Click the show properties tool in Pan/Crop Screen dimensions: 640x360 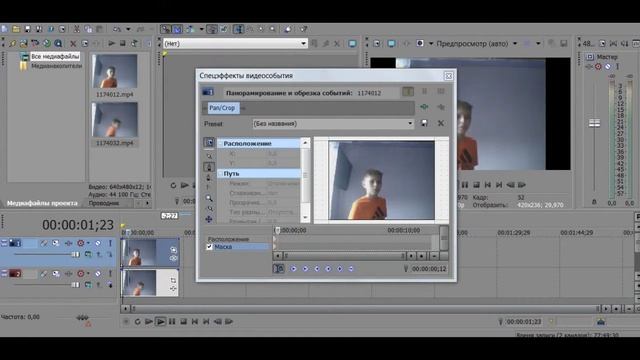click(209, 142)
